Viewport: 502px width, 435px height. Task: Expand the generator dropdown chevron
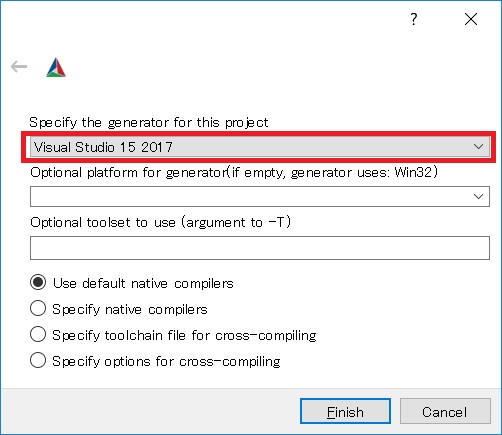tap(478, 147)
